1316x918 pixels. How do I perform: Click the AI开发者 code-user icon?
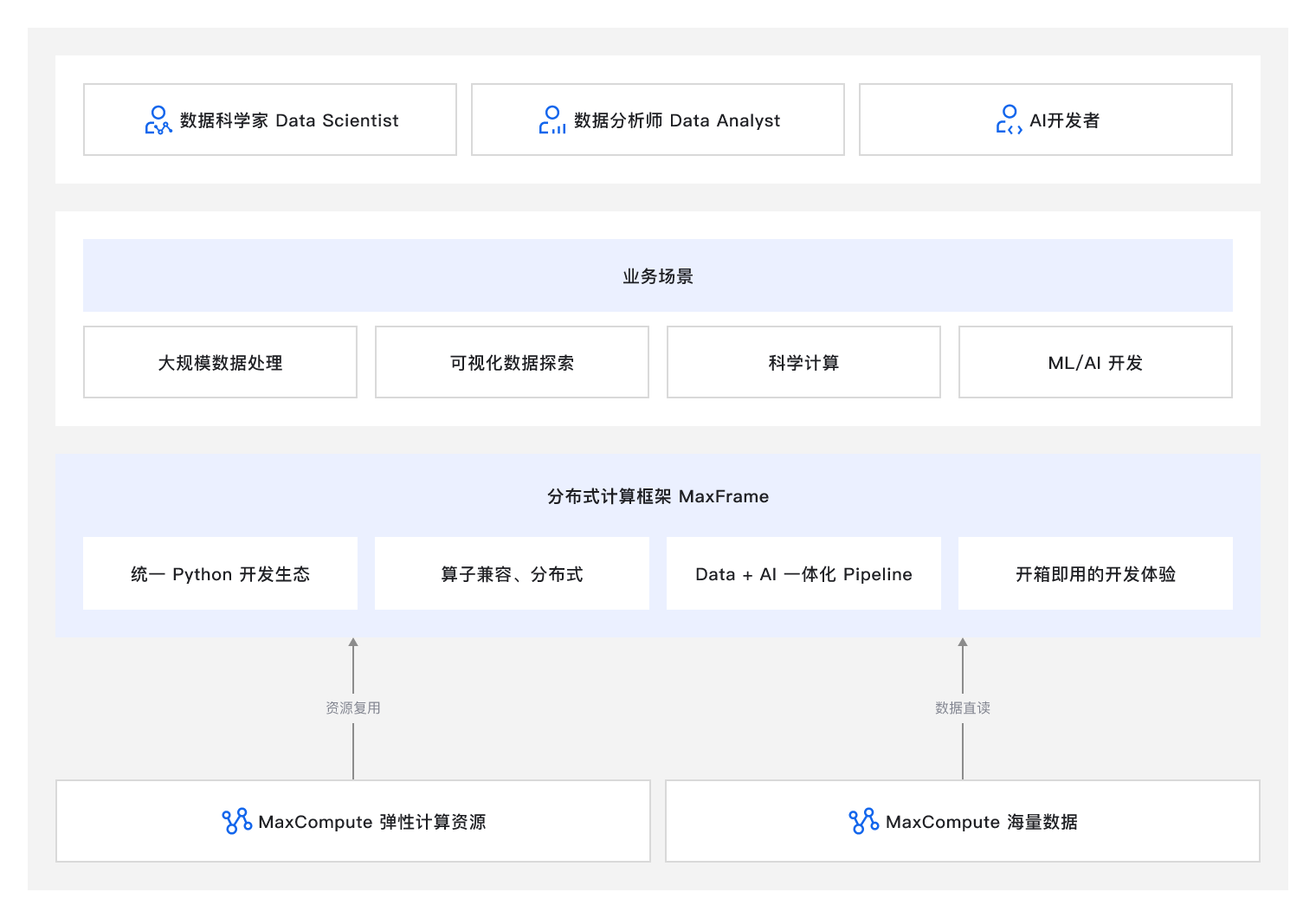tap(1009, 120)
